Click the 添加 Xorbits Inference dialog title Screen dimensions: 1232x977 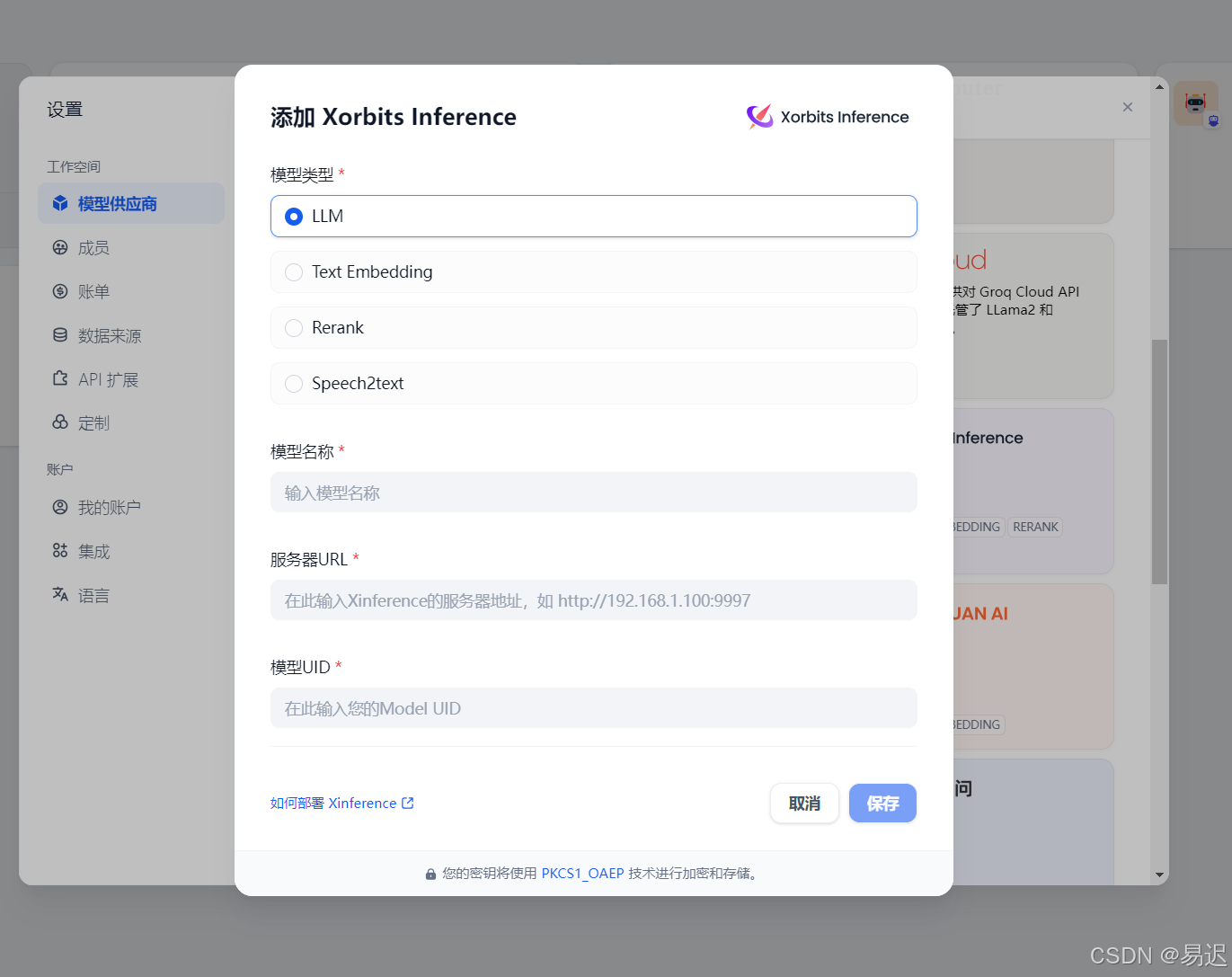coord(394,117)
